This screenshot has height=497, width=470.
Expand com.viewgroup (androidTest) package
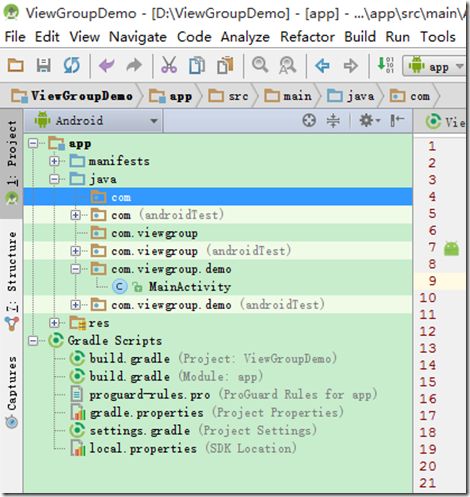76,251
